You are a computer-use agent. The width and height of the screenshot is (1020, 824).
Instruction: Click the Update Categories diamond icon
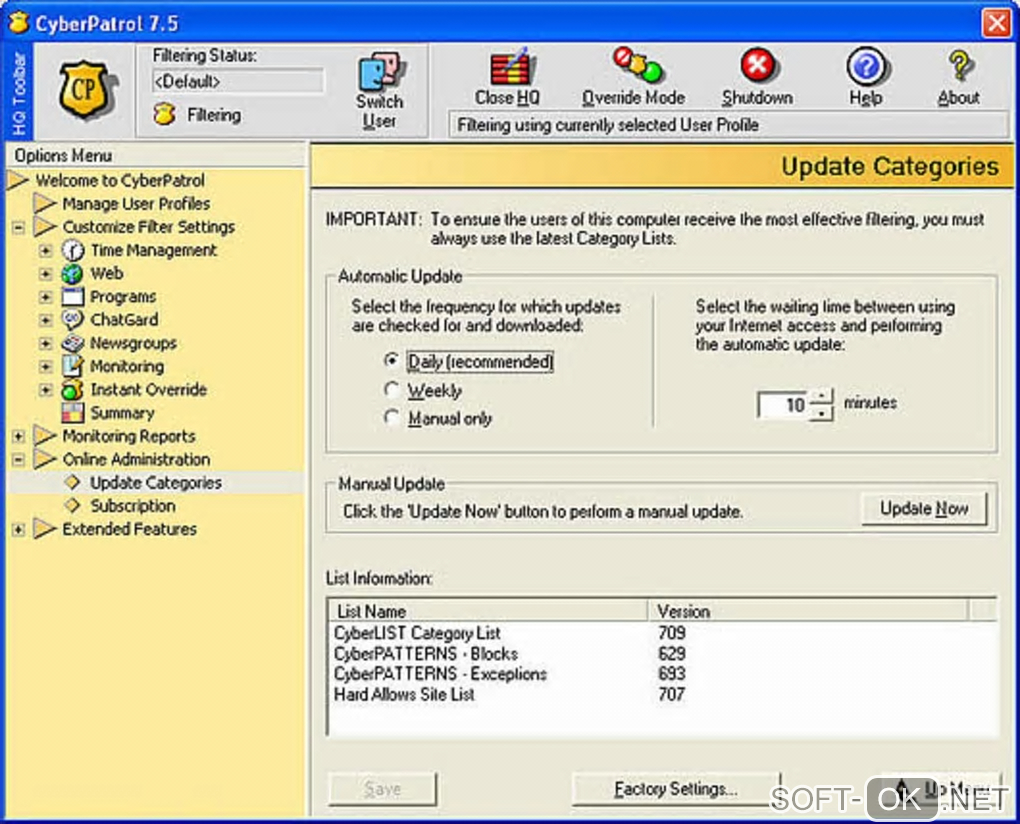point(72,483)
